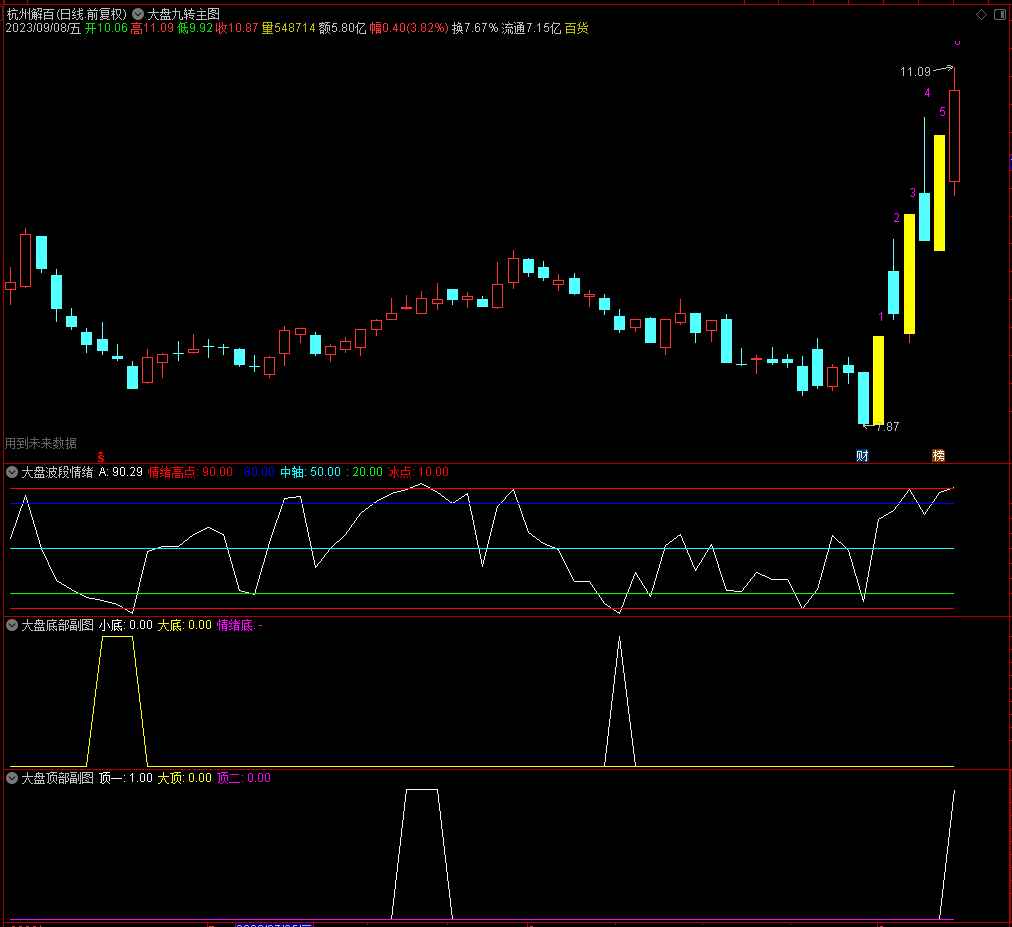Click the white spike in 大盘底部副图
Screen dimensions: 1012x927
click(620, 701)
